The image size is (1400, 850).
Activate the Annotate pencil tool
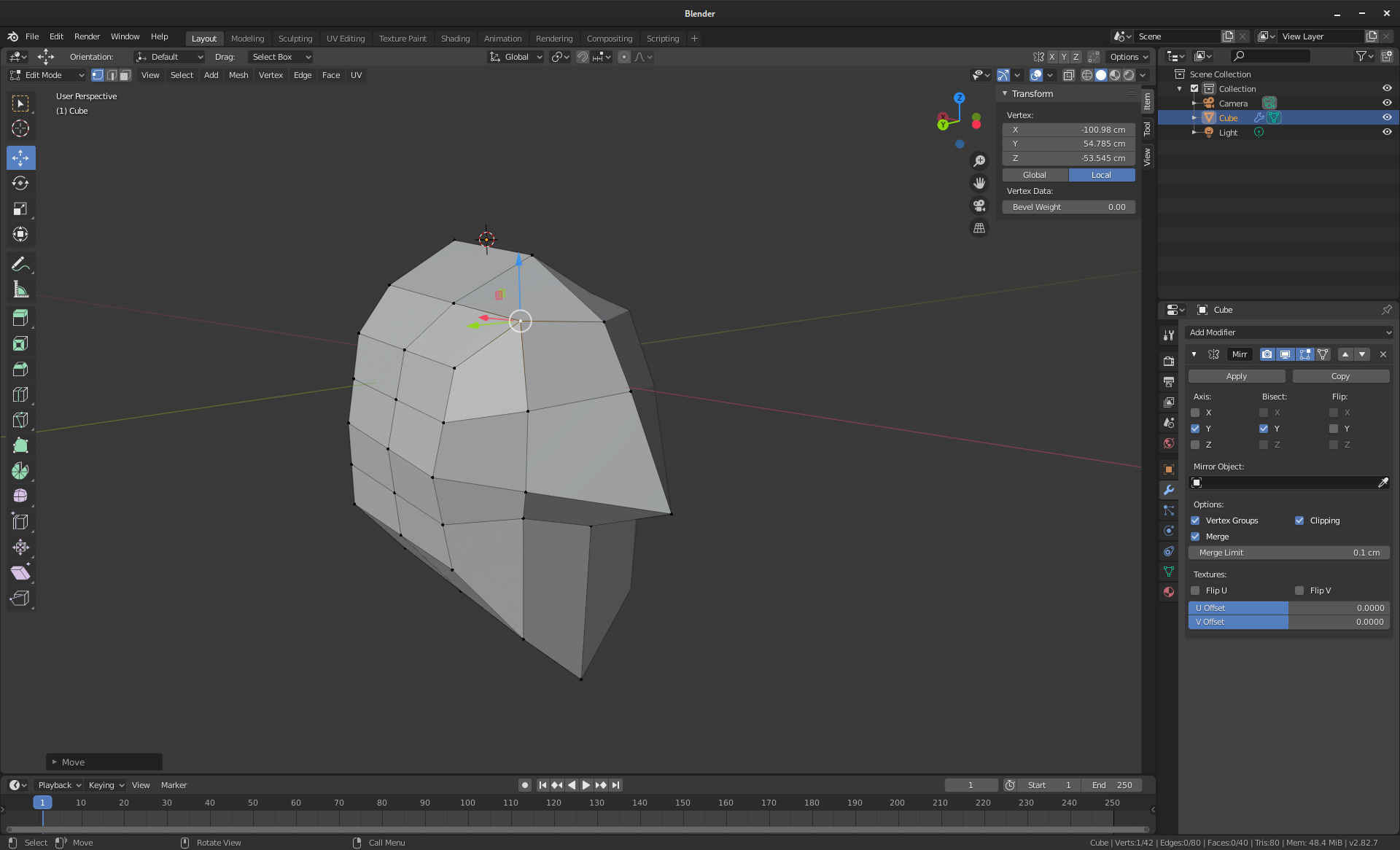(20, 264)
